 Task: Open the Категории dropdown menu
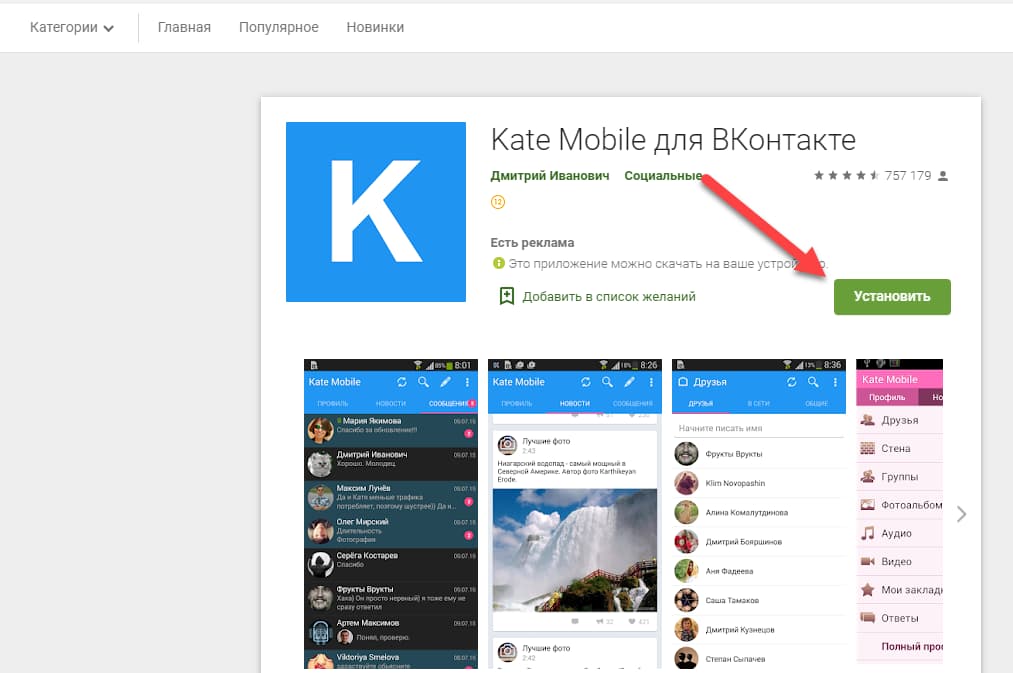click(x=72, y=28)
